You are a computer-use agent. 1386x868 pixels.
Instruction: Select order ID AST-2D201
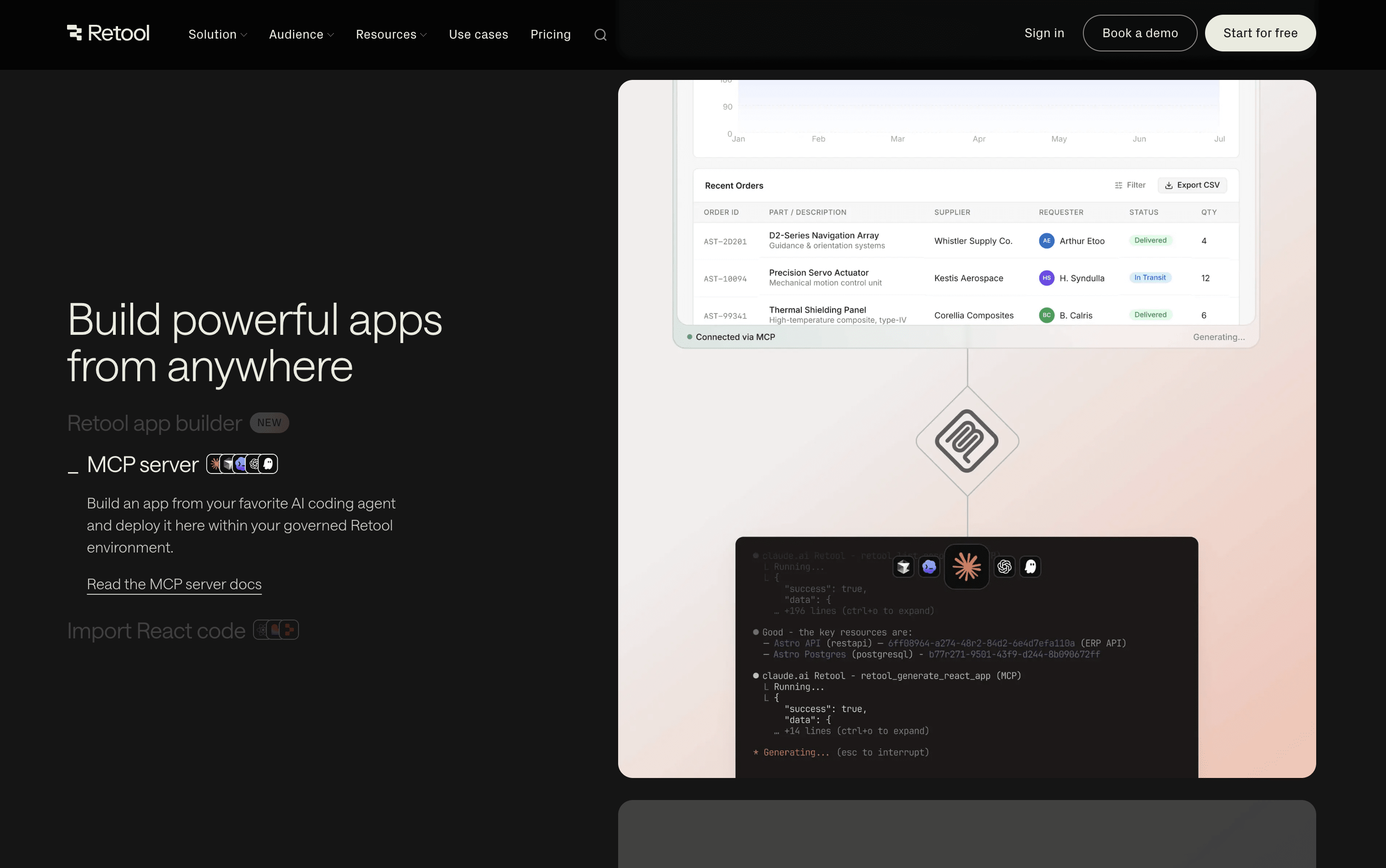tap(725, 242)
